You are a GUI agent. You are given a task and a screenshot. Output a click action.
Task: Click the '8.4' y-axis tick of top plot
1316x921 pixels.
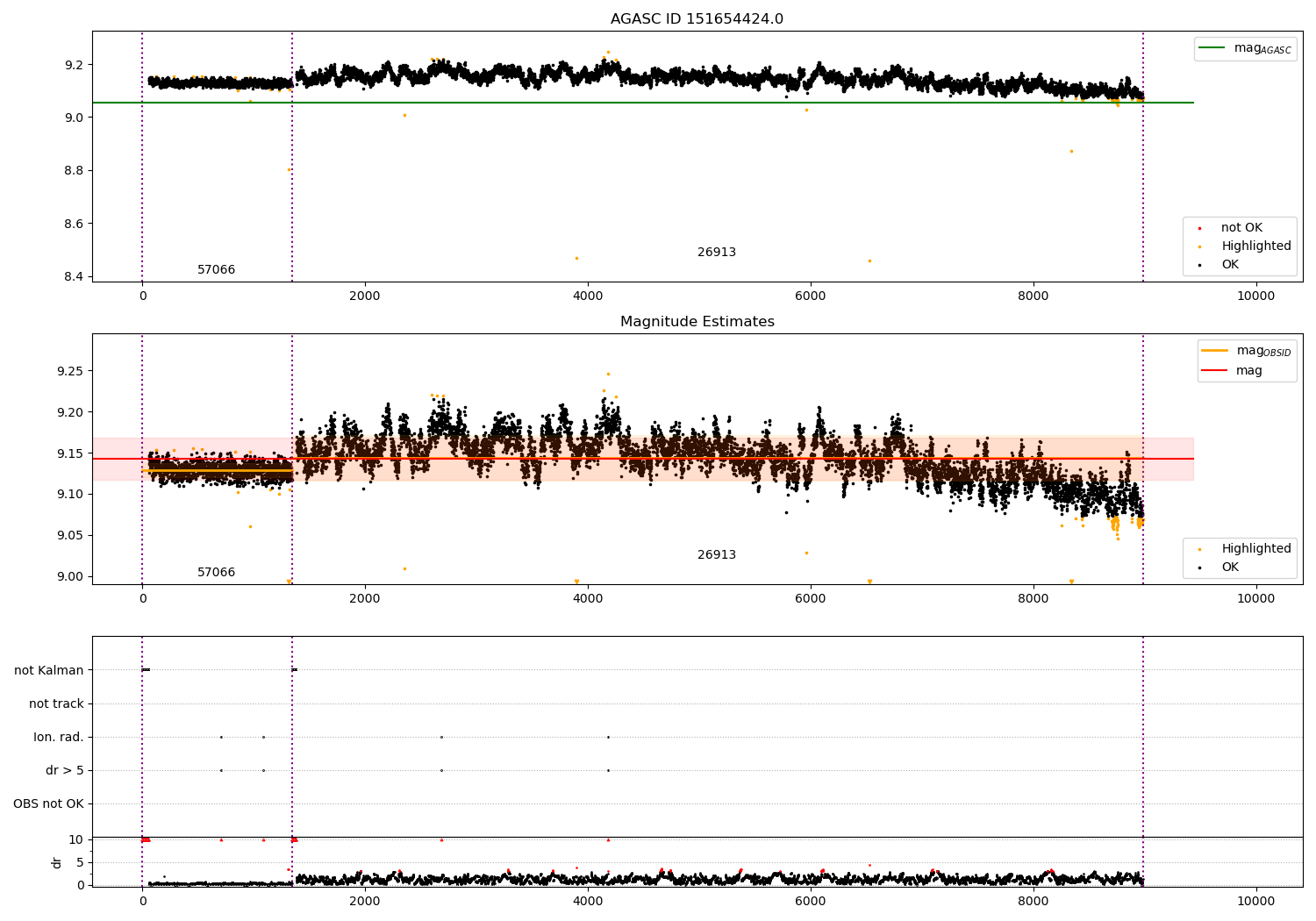75,276
